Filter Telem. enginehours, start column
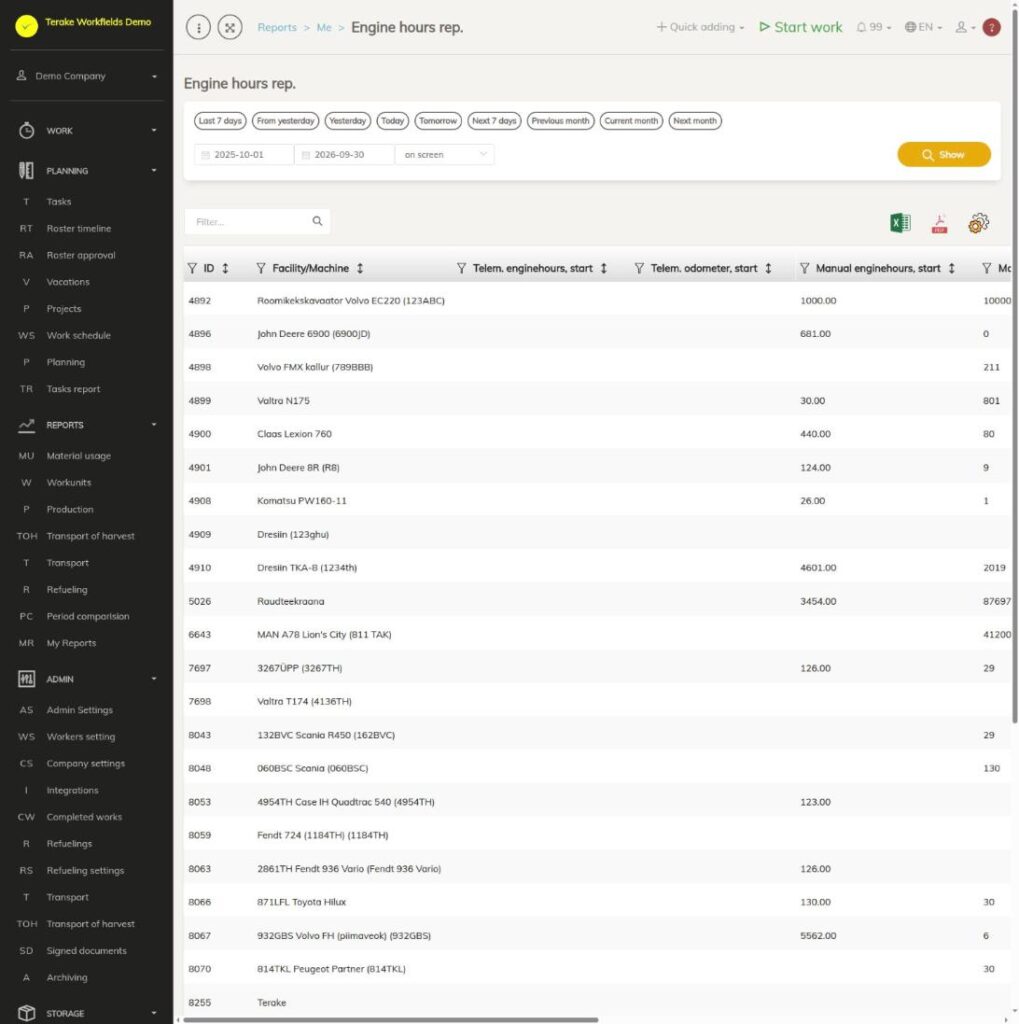 [461, 268]
